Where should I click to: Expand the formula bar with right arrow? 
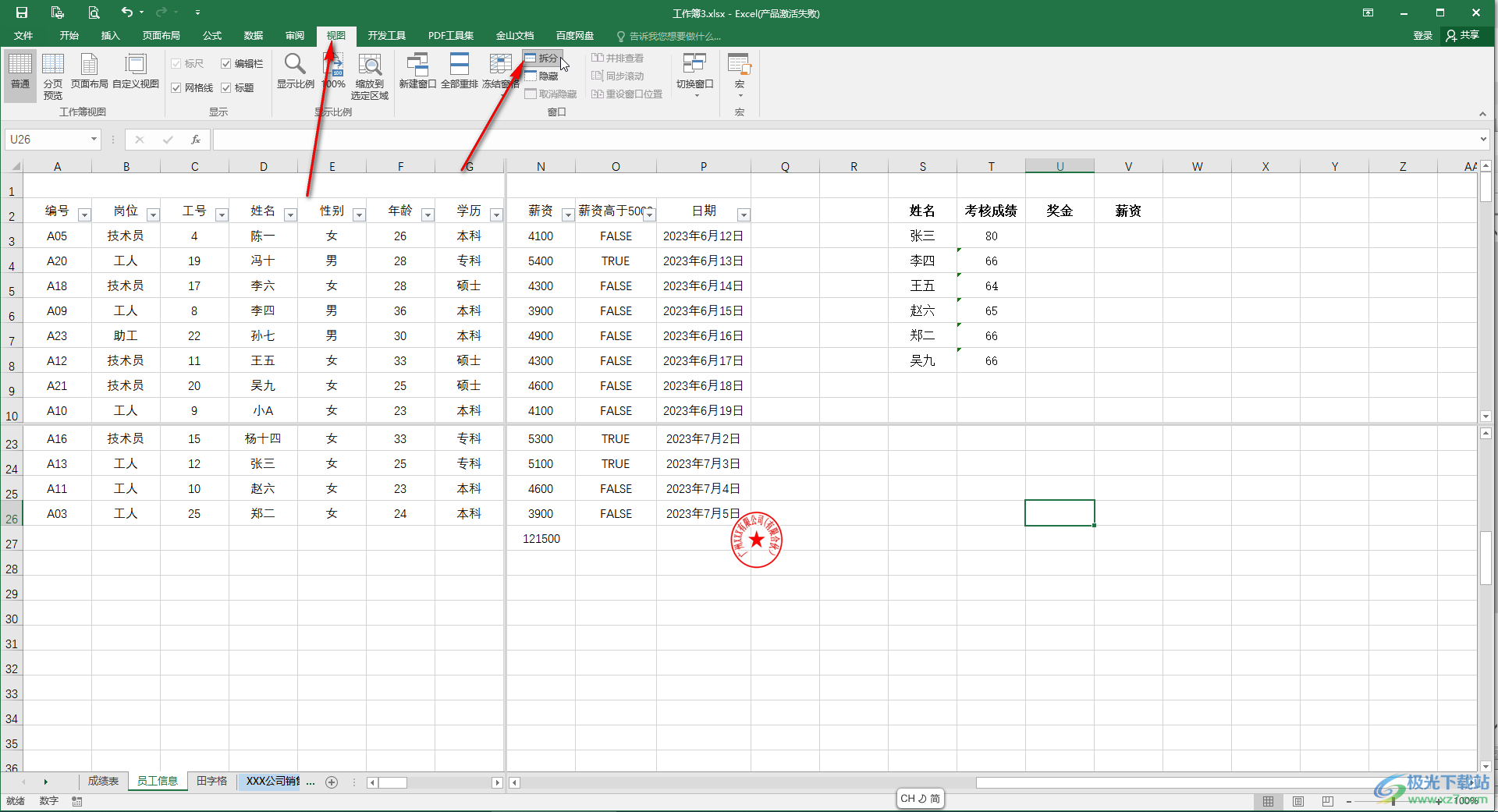click(x=1483, y=140)
